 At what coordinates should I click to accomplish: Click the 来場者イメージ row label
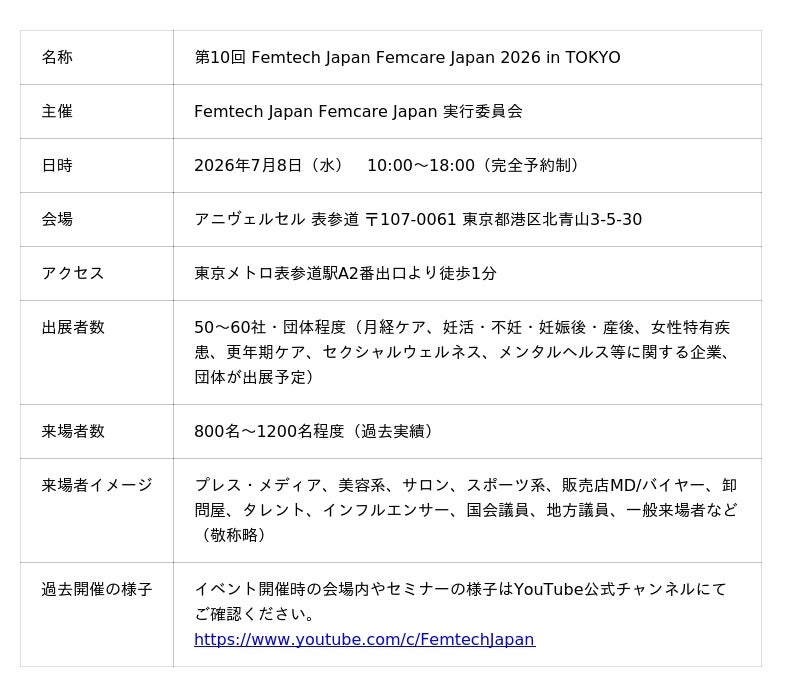[96, 485]
